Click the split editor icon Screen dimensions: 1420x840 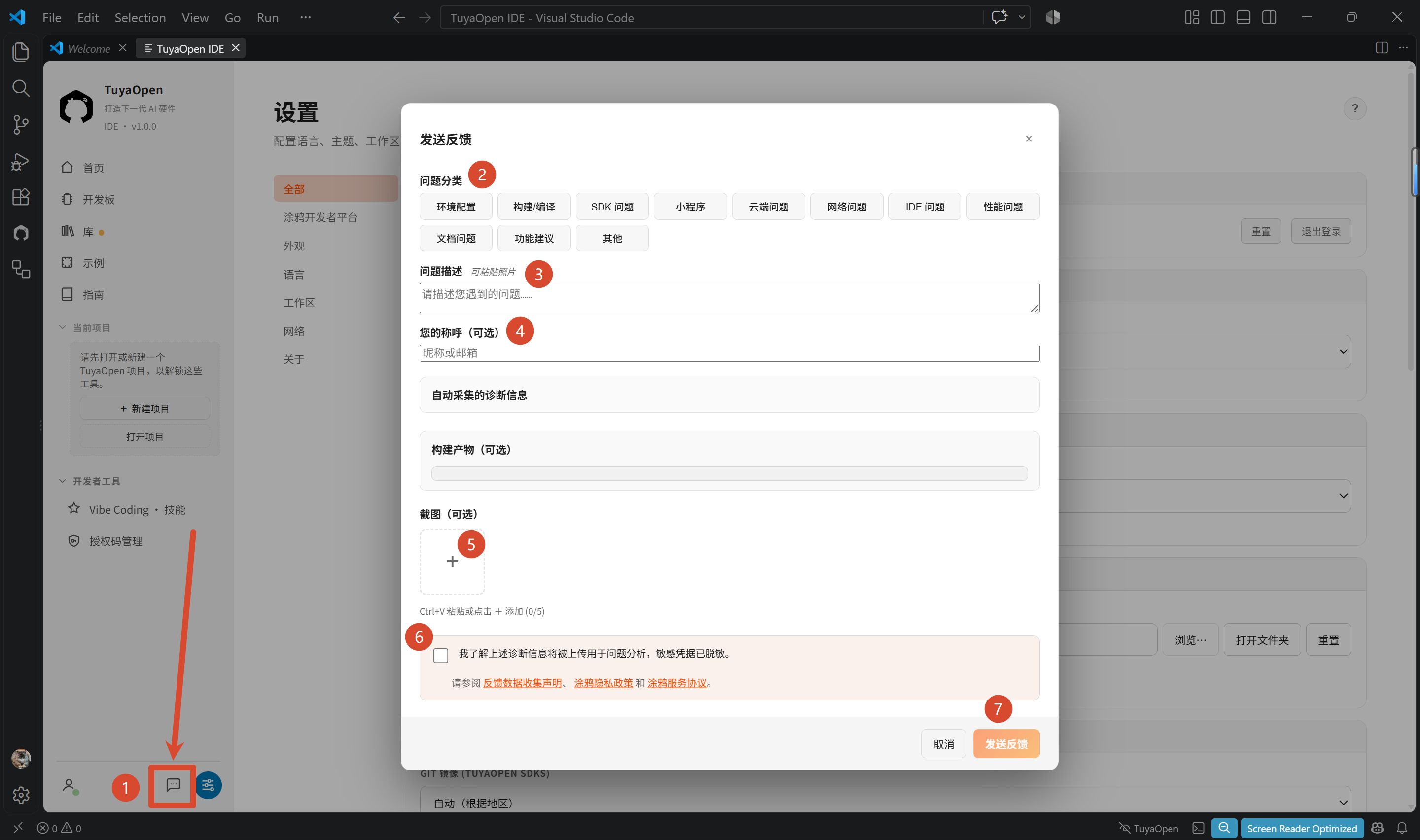pyautogui.click(x=1382, y=47)
